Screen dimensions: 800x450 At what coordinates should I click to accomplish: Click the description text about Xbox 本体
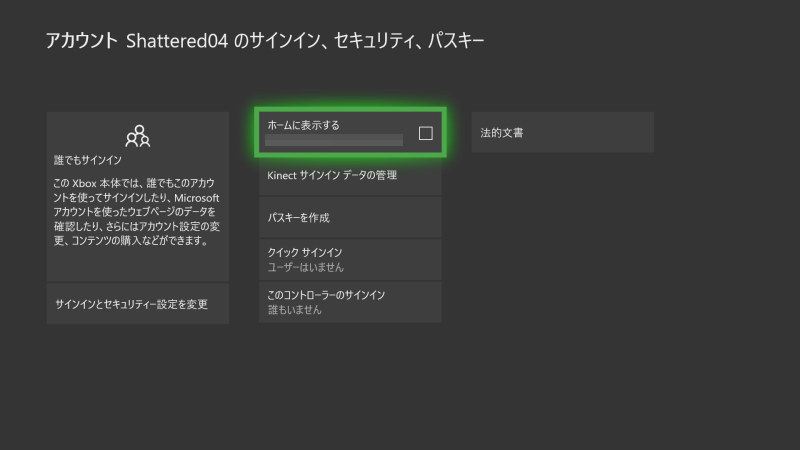[137, 212]
